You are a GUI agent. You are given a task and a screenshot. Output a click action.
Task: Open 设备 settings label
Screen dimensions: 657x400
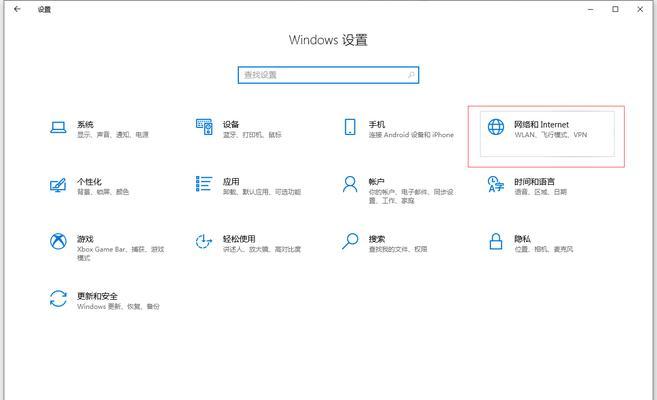pos(231,124)
